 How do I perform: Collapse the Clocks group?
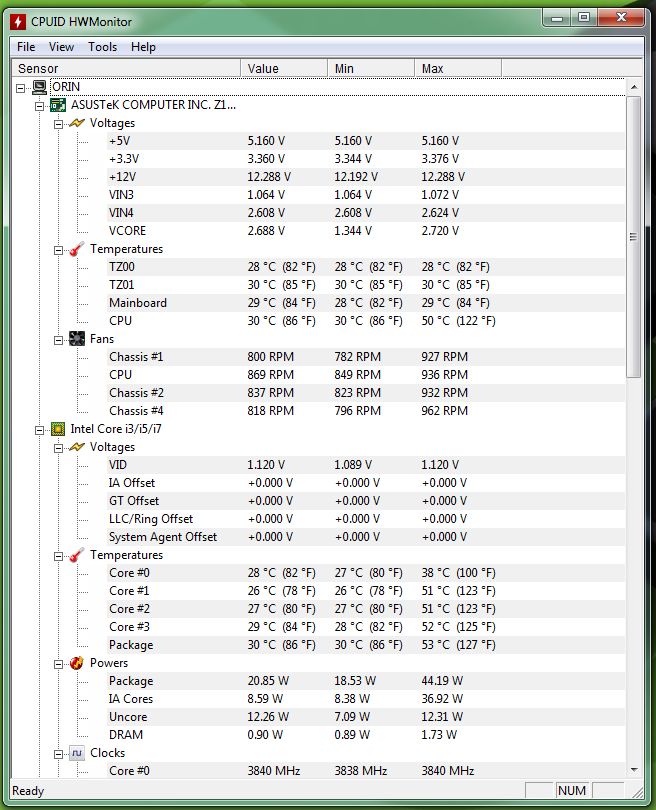click(x=58, y=755)
